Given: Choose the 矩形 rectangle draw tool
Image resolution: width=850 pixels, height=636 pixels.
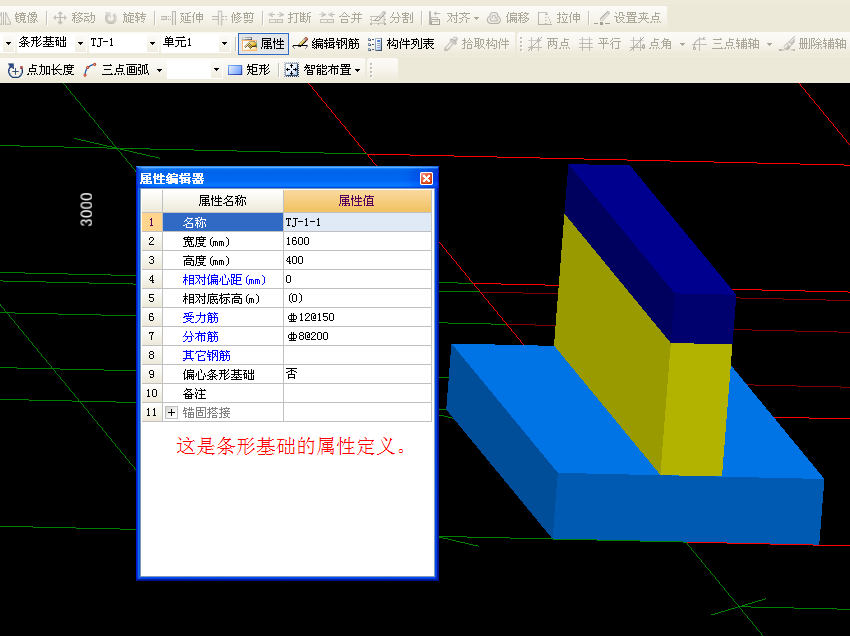Looking at the screenshot, I should point(249,70).
